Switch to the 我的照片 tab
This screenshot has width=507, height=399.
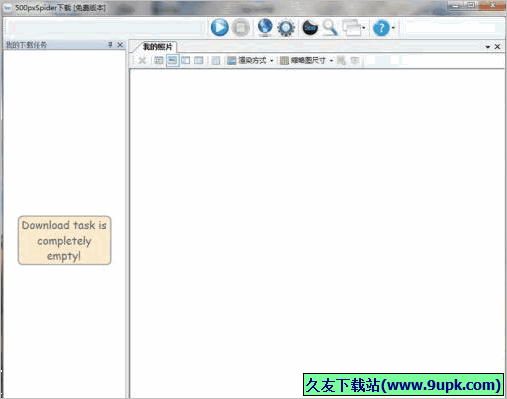point(157,47)
